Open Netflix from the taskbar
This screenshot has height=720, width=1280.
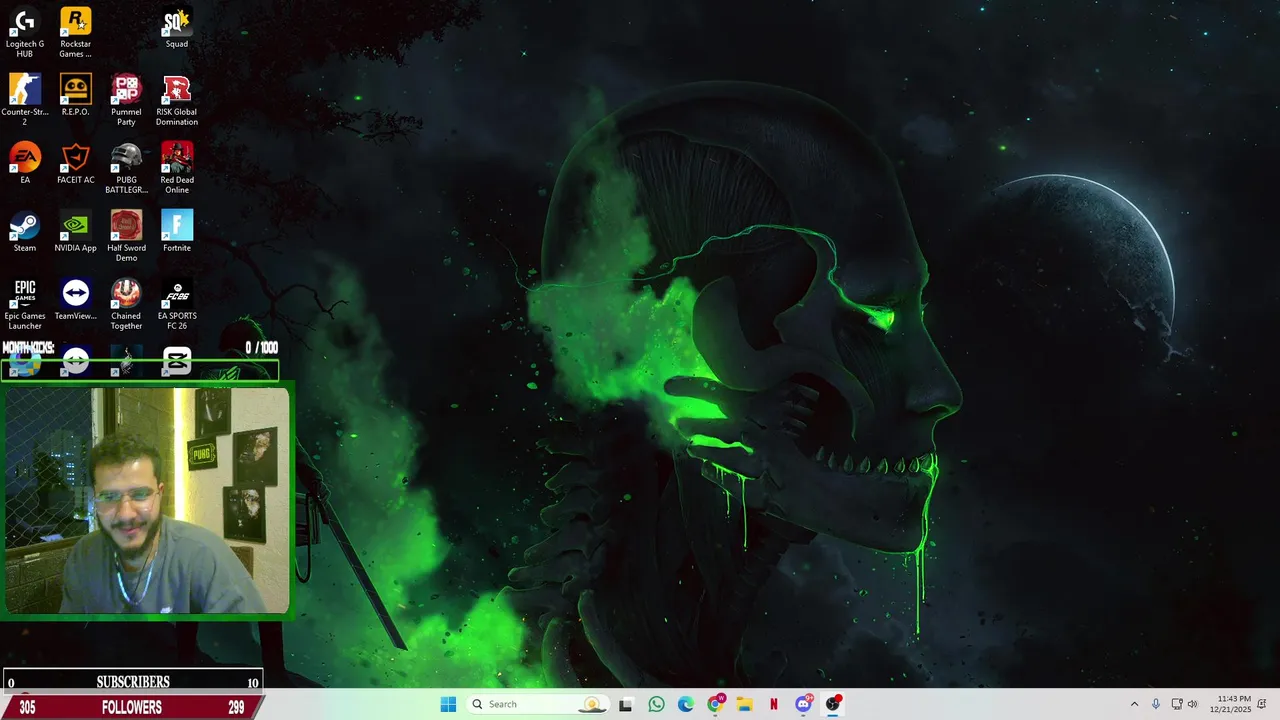point(773,704)
